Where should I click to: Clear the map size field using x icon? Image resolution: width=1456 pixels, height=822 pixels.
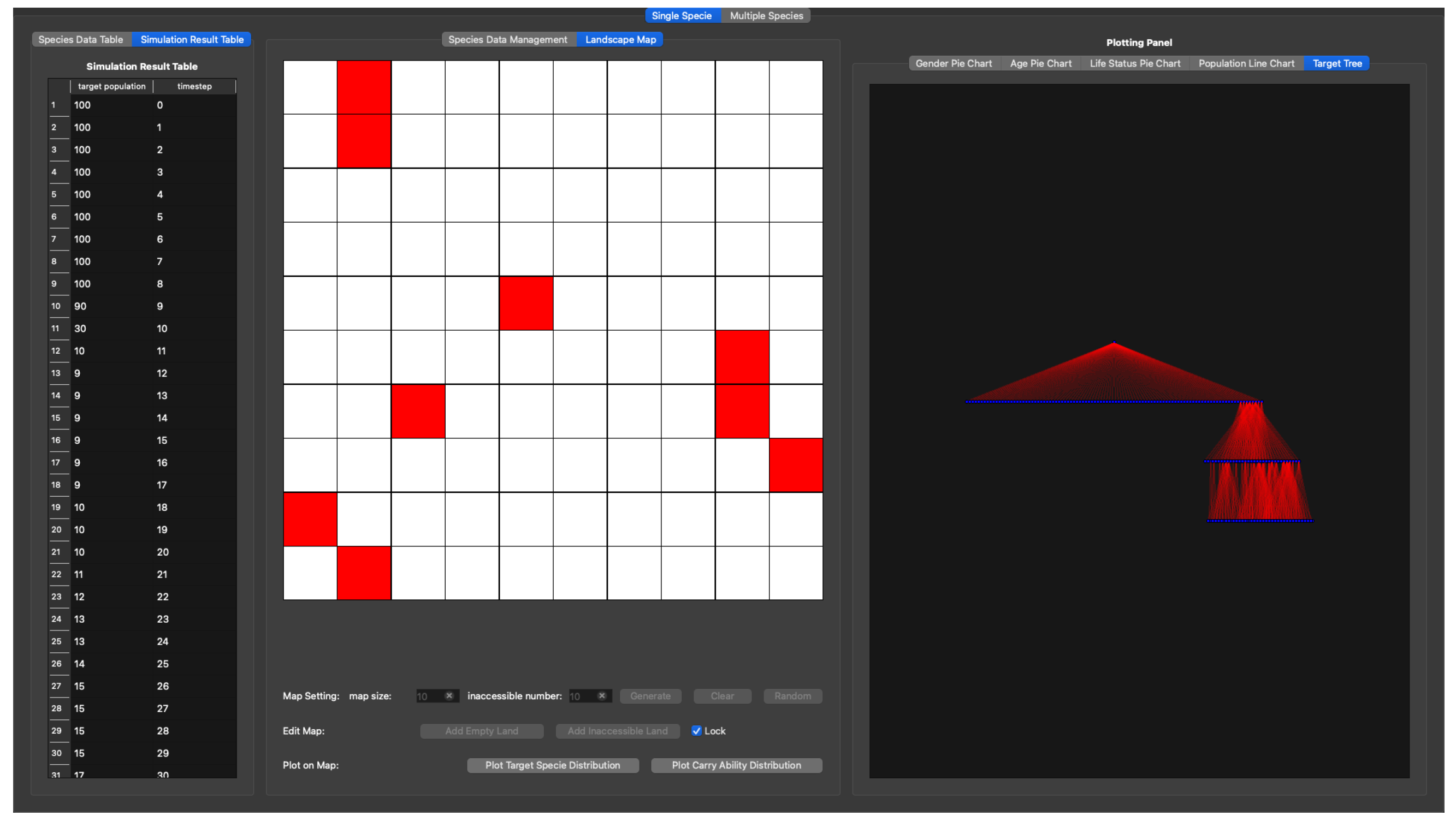pyautogui.click(x=449, y=695)
